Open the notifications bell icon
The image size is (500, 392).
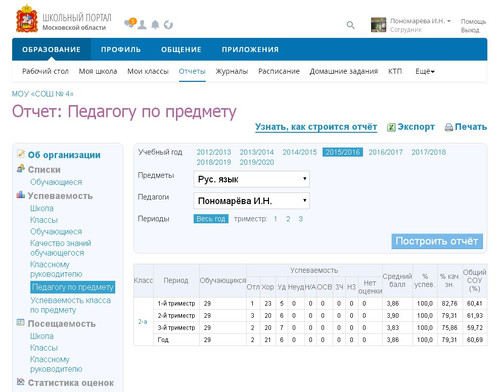pyautogui.click(x=155, y=25)
